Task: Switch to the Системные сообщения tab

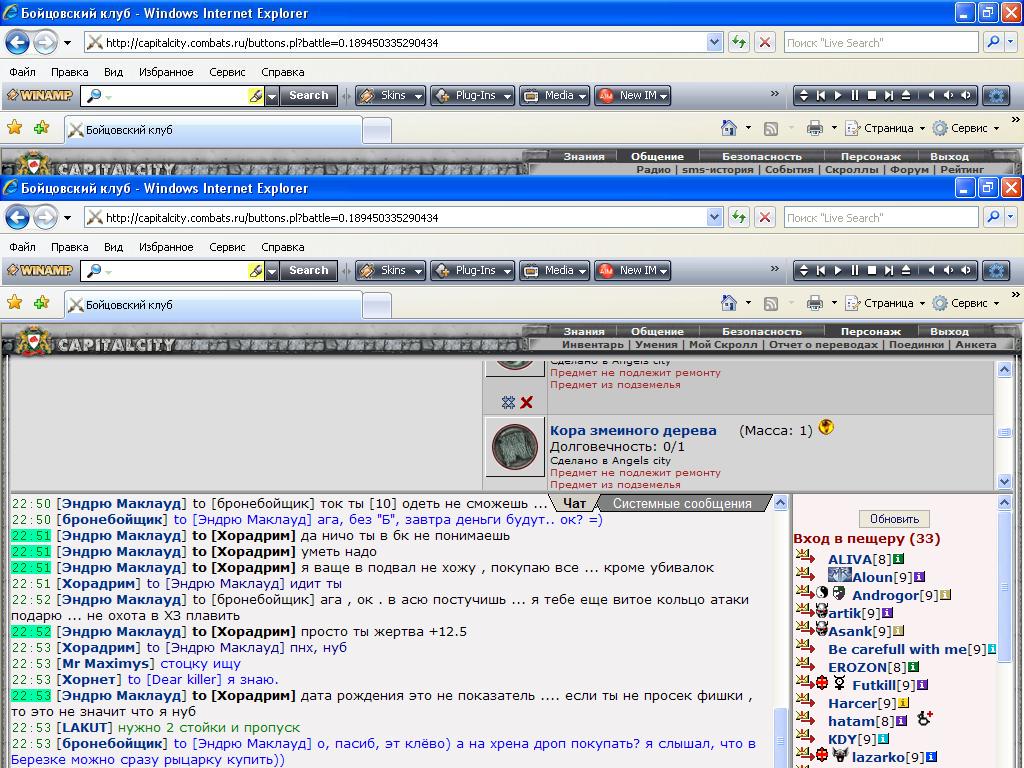Action: [x=681, y=503]
